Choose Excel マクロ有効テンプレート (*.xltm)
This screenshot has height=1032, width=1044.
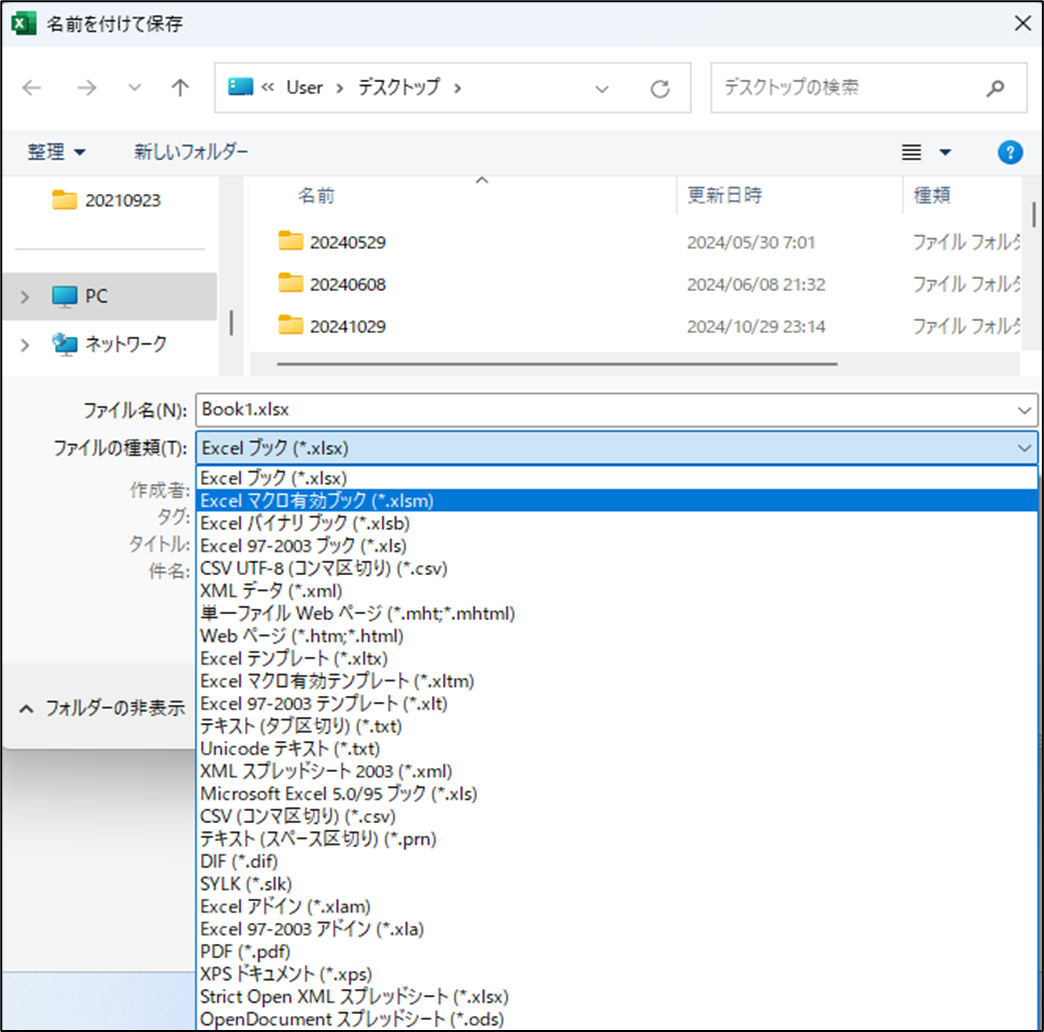[617, 681]
